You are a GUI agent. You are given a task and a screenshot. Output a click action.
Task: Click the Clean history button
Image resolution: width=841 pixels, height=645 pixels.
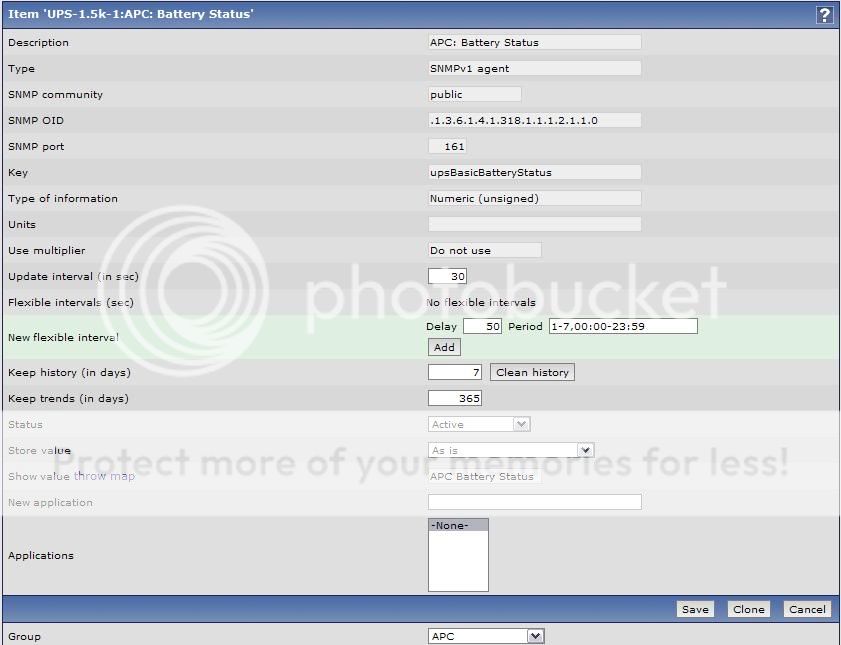tap(532, 372)
